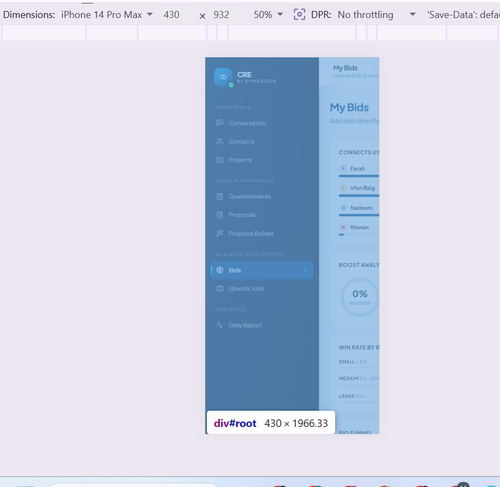
Task: Open the 50% zoom dropdown
Action: (x=268, y=15)
